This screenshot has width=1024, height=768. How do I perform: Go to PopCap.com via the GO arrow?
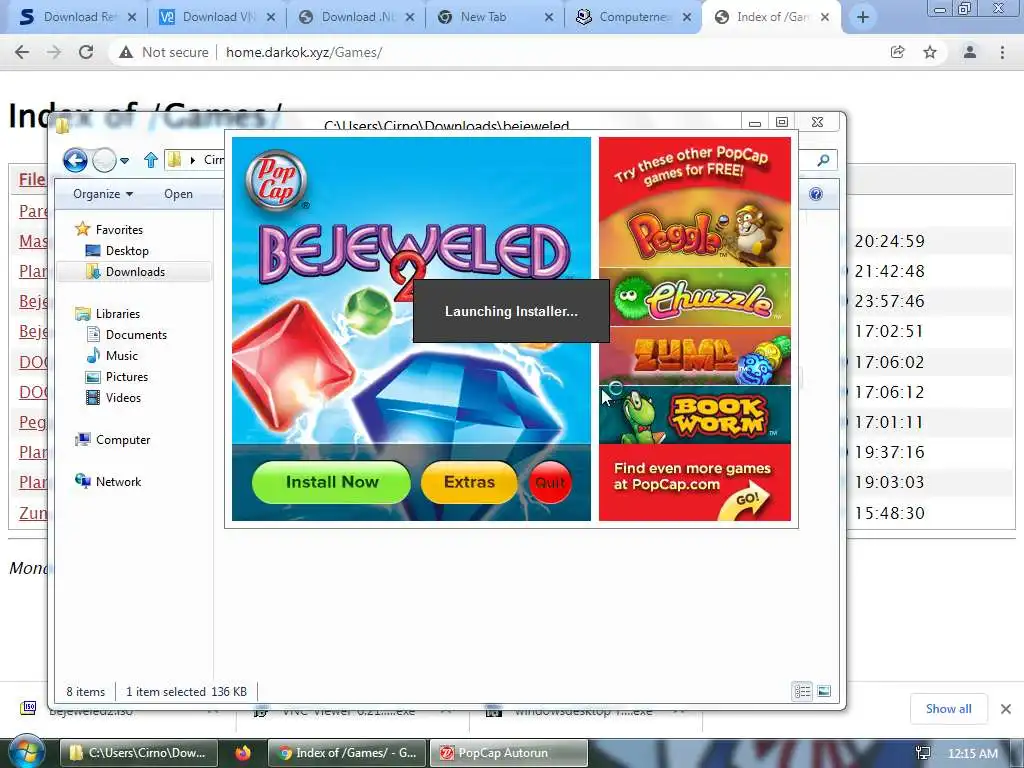click(x=746, y=502)
